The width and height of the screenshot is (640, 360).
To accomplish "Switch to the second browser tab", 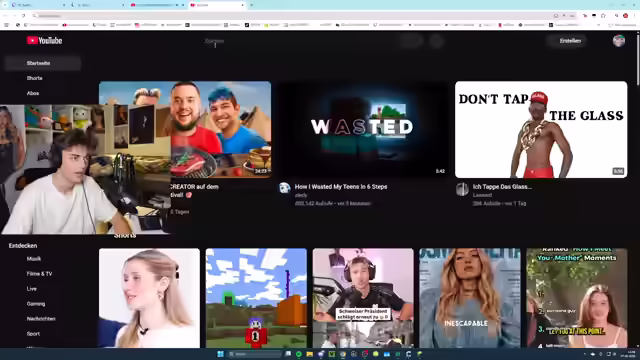I will 97,5.
